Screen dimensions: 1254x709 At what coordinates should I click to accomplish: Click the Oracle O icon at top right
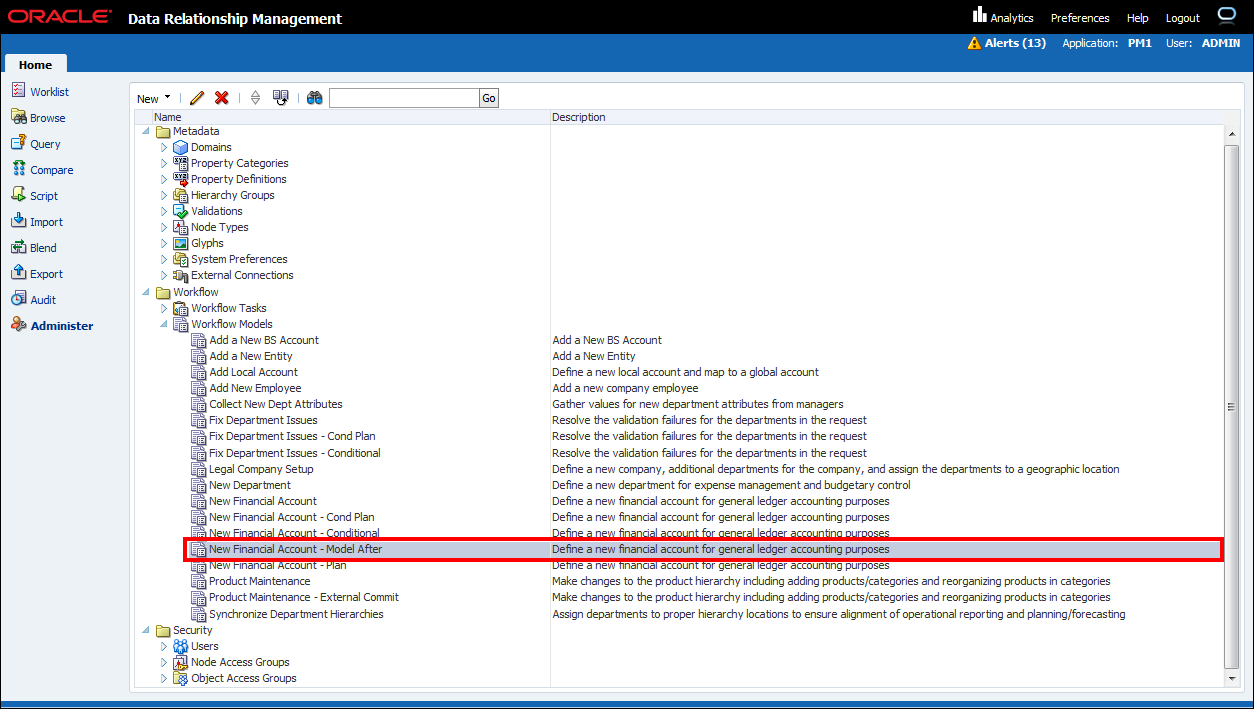pyautogui.click(x=1228, y=15)
